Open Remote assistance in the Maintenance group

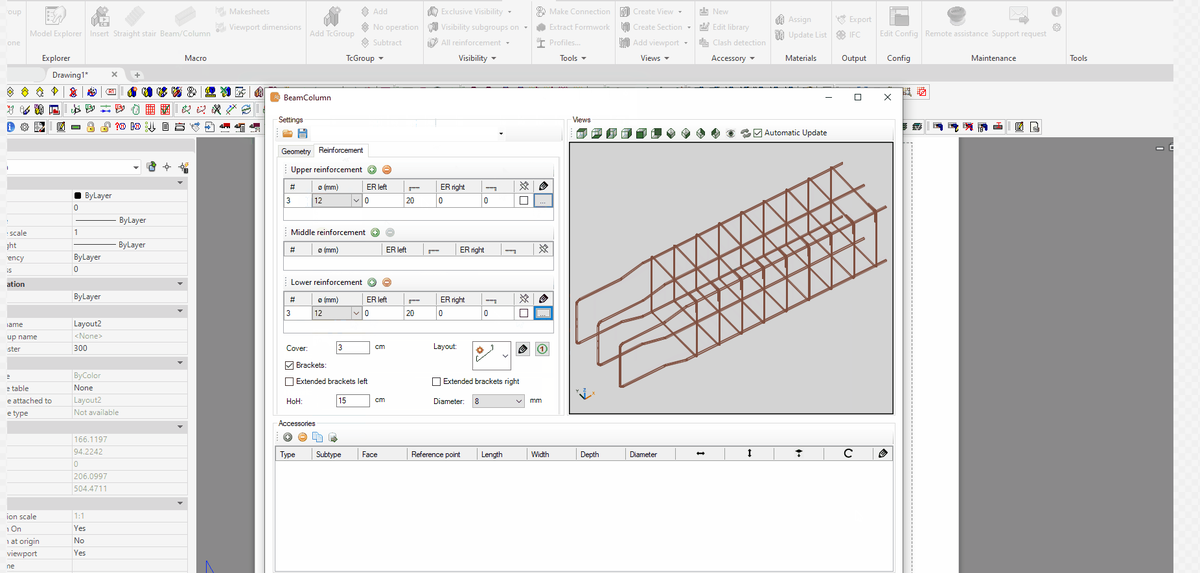[x=957, y=22]
